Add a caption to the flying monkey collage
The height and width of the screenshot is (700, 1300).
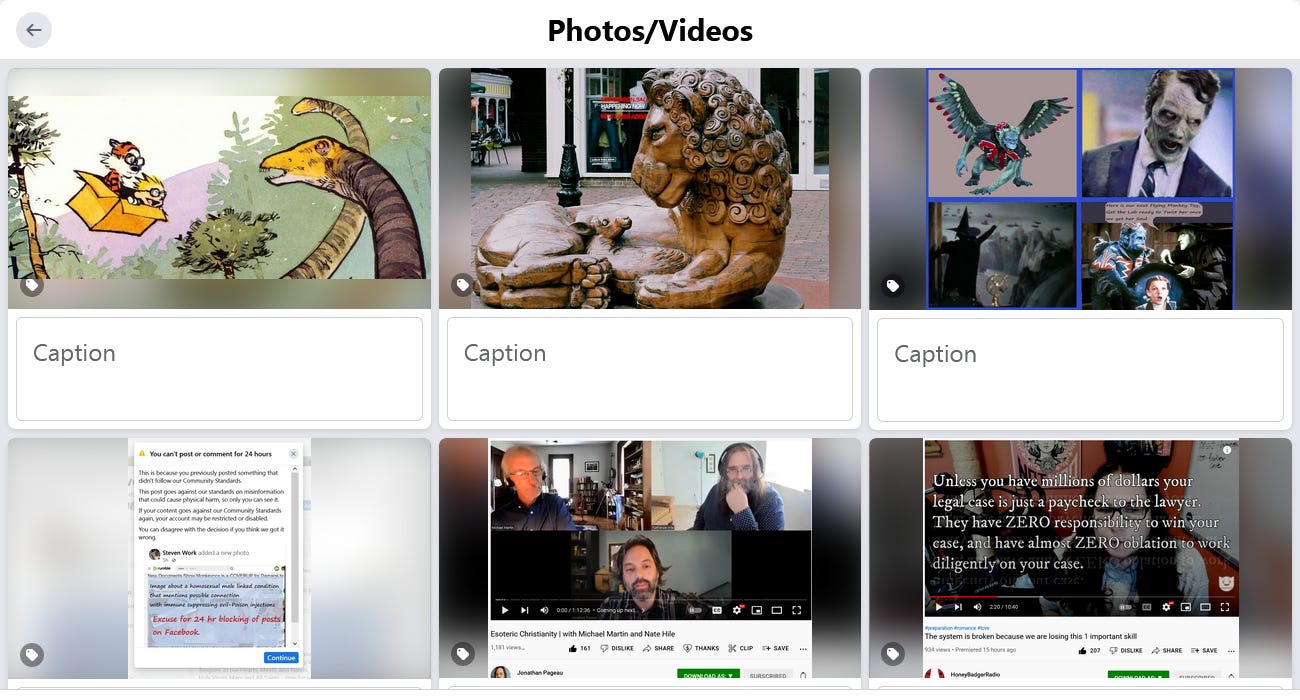(1080, 369)
